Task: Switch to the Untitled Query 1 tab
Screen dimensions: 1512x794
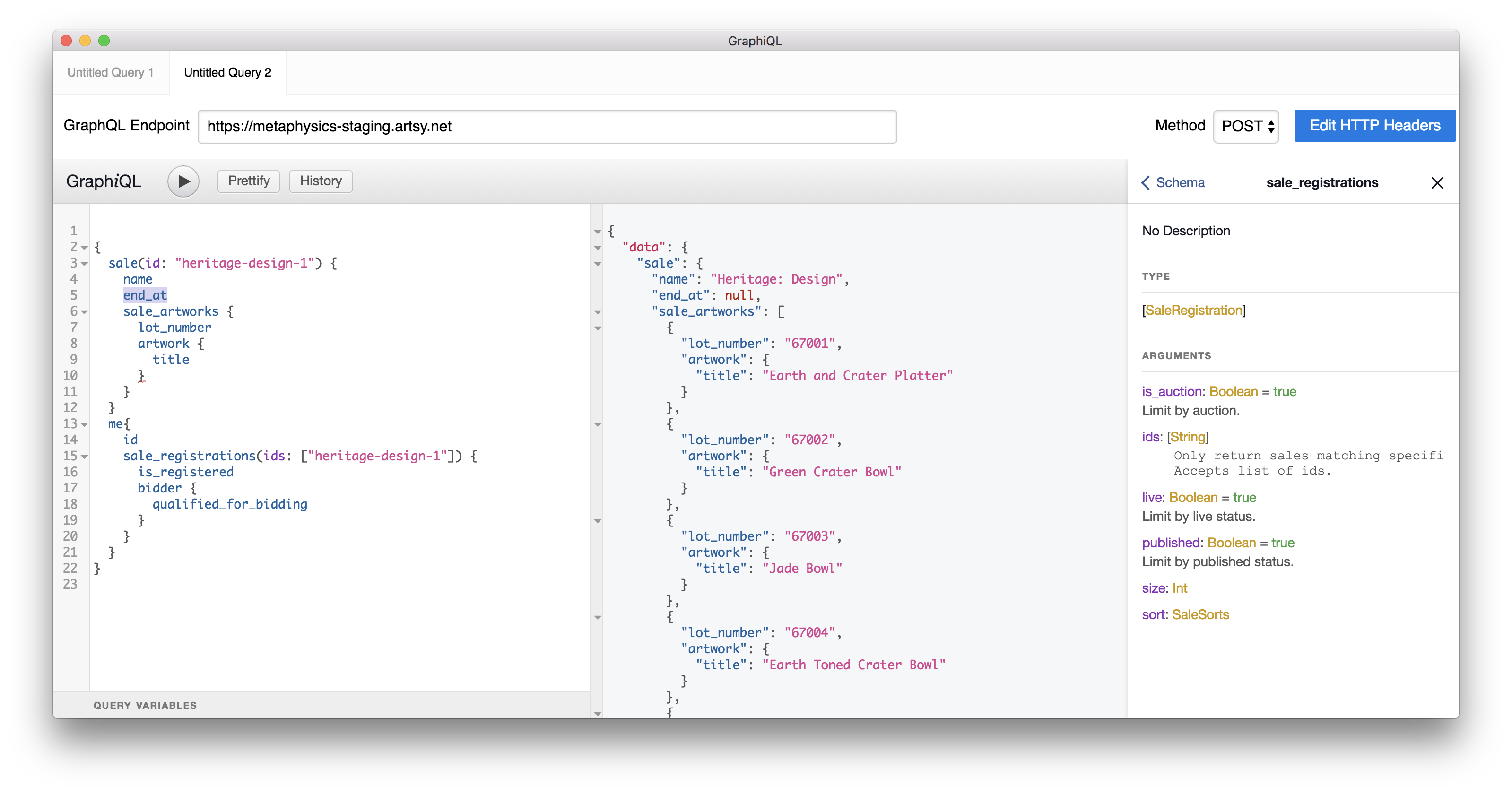Action: (x=110, y=72)
